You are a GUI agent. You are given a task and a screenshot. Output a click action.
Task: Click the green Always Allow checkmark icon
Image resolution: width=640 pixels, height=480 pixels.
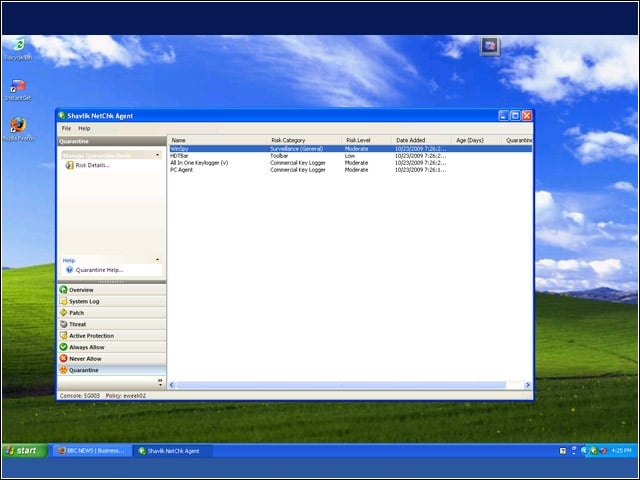63,347
